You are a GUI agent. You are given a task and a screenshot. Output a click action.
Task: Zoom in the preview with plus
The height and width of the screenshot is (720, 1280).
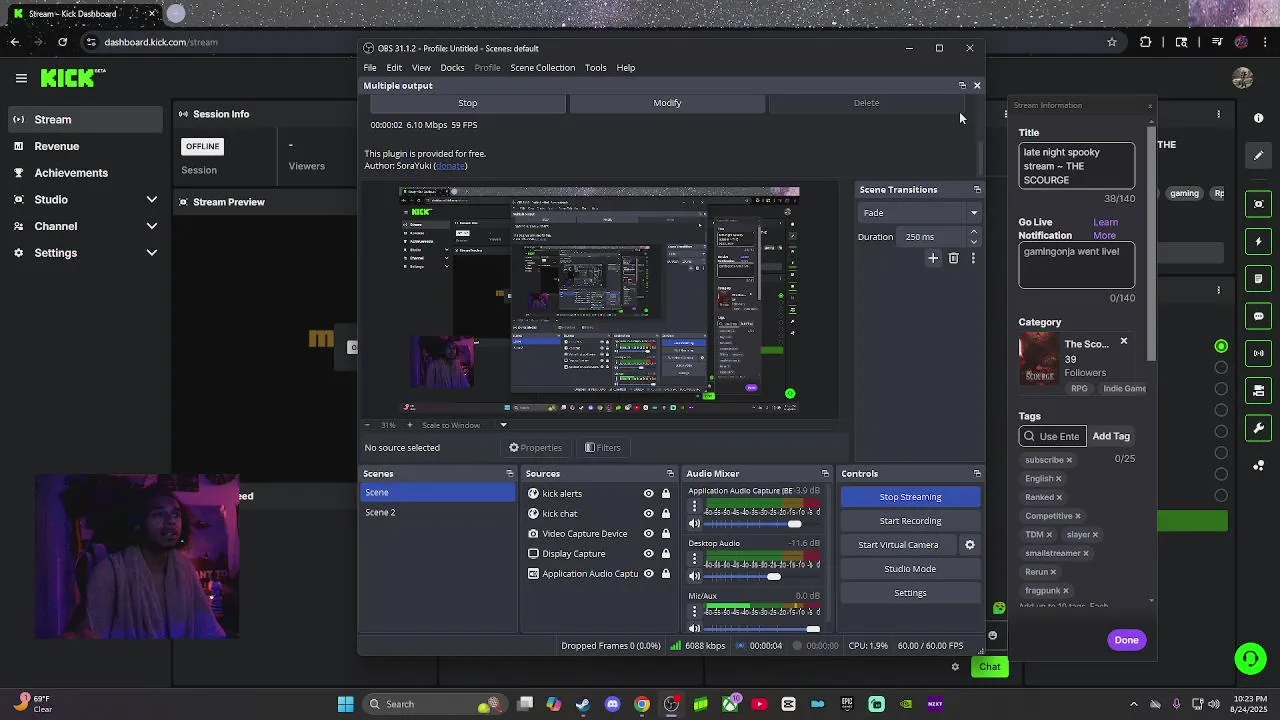coord(409,425)
